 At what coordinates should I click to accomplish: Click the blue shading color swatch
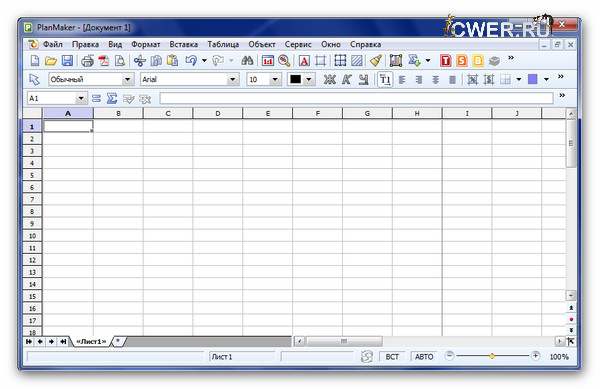tap(532, 79)
